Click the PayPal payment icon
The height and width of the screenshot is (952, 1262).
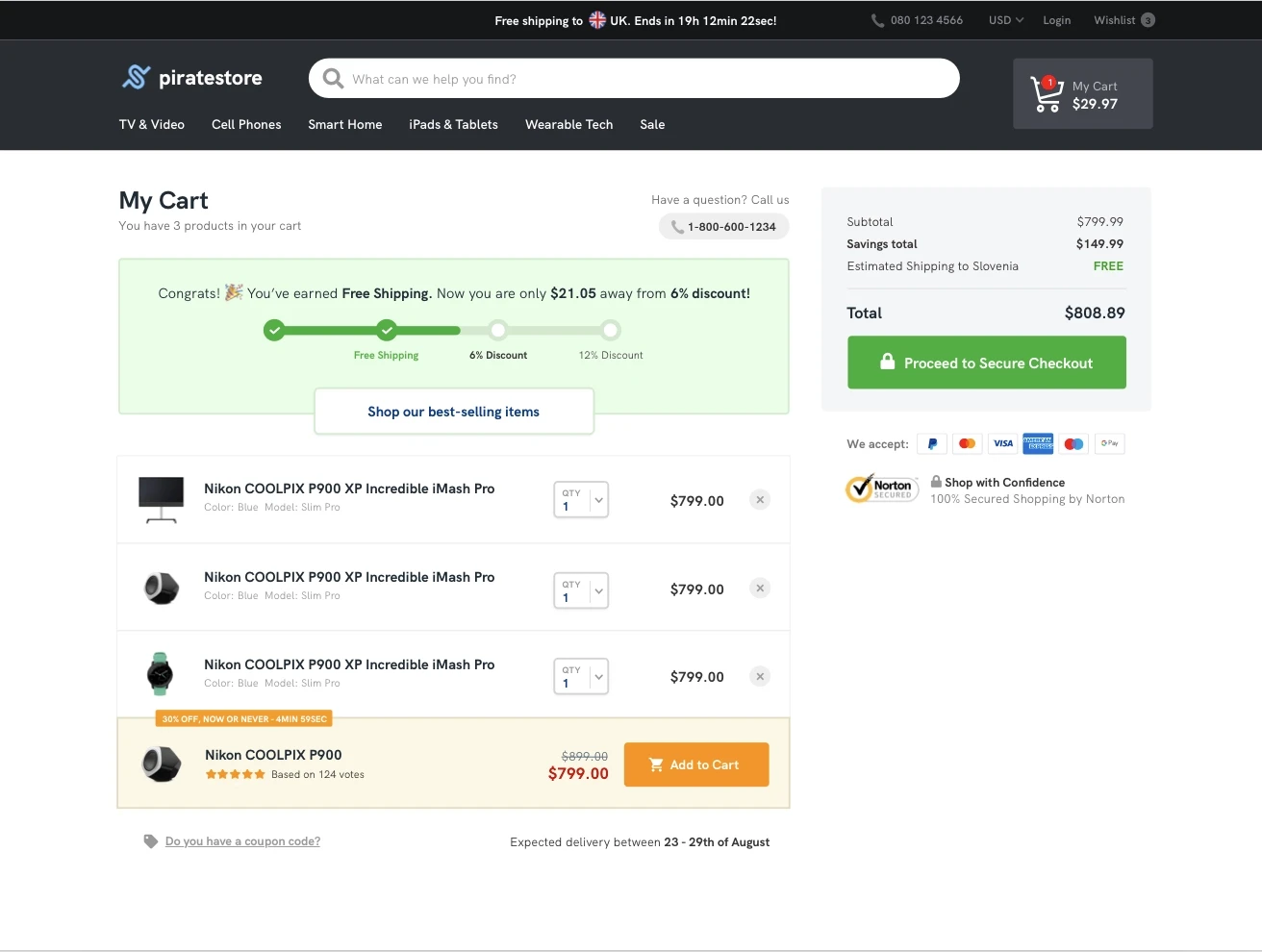pyautogui.click(x=932, y=443)
